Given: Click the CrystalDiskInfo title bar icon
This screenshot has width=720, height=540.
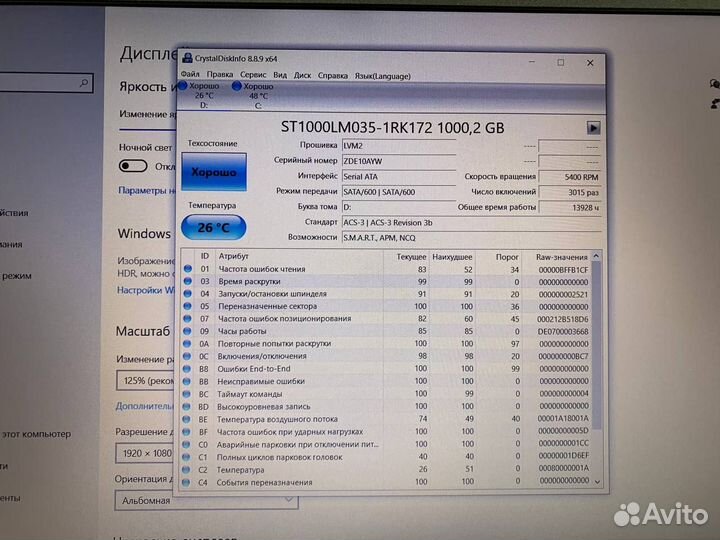Looking at the screenshot, I should [x=187, y=58].
